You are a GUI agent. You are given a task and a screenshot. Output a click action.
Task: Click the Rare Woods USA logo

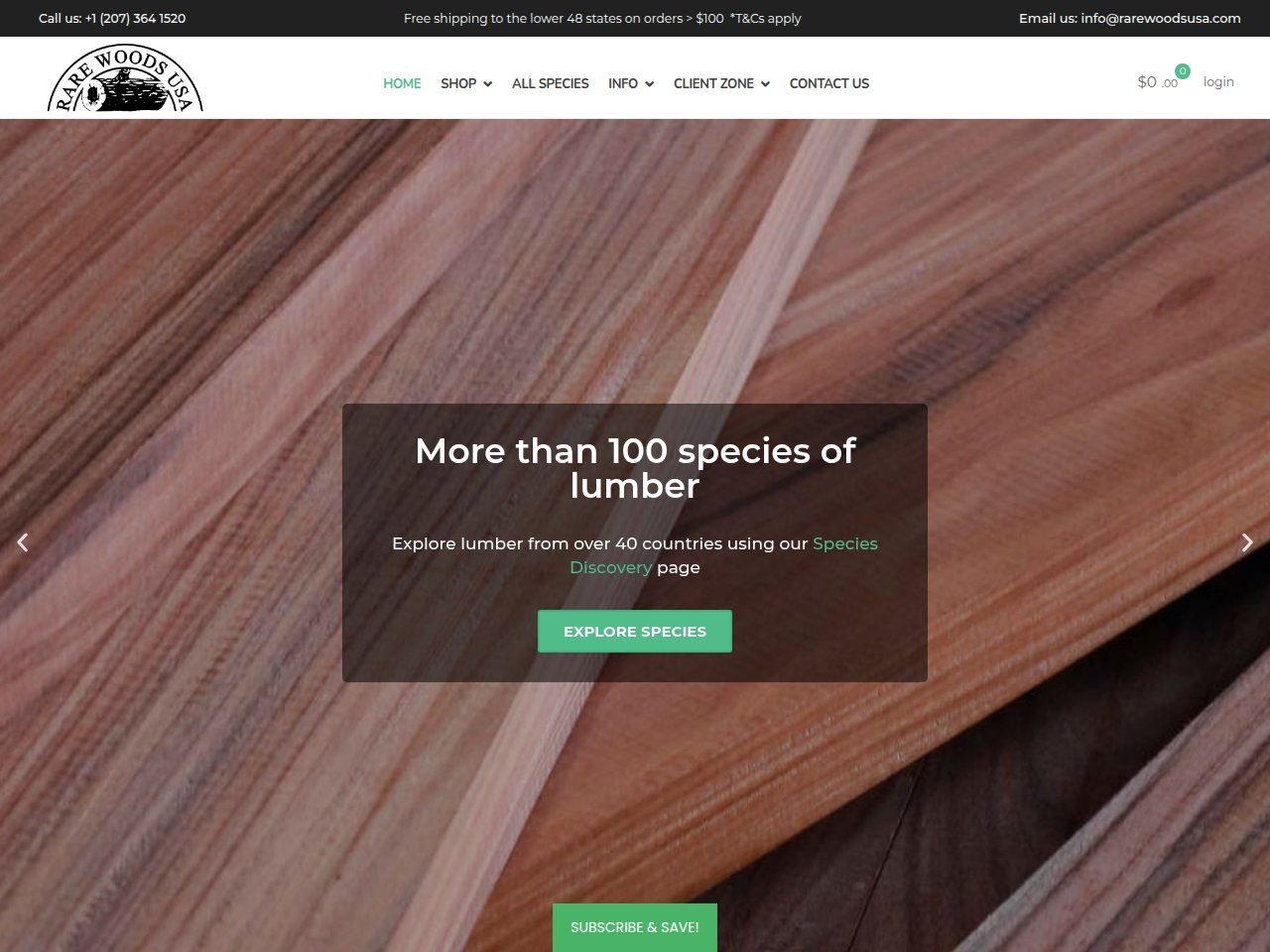(x=125, y=78)
